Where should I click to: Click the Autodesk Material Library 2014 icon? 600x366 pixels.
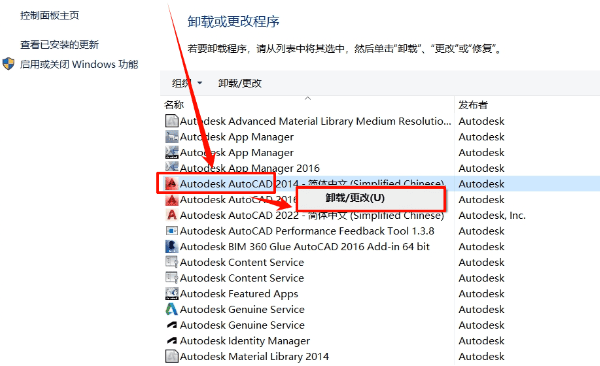(171, 356)
